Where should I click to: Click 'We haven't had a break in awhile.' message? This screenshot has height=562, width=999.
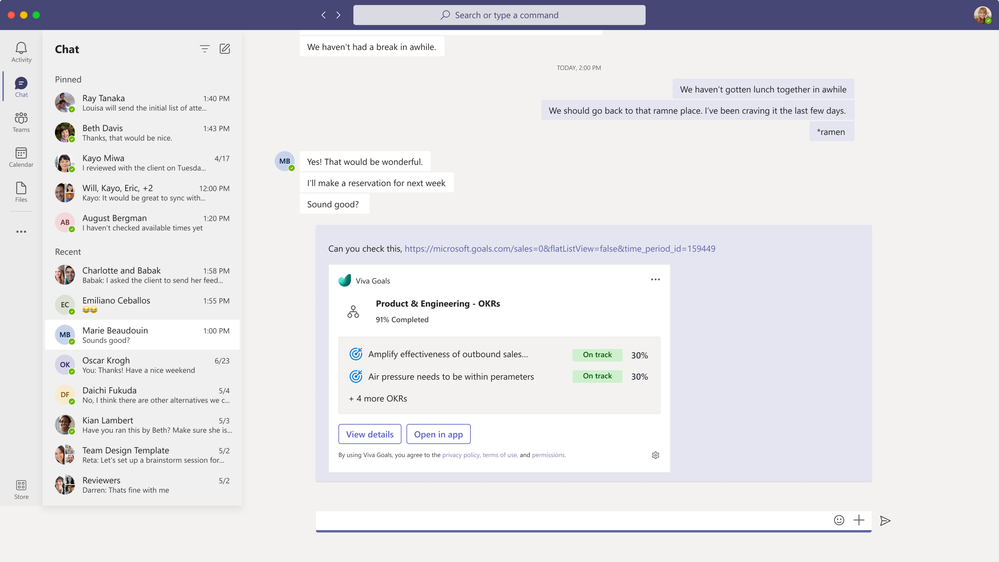371,47
